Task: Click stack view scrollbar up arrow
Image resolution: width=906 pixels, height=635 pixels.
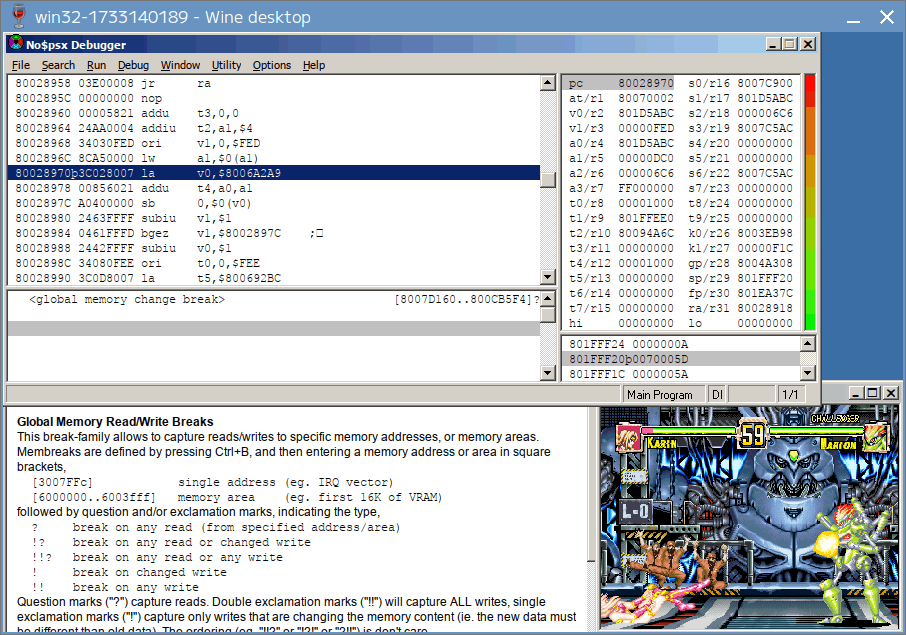Action: click(808, 344)
